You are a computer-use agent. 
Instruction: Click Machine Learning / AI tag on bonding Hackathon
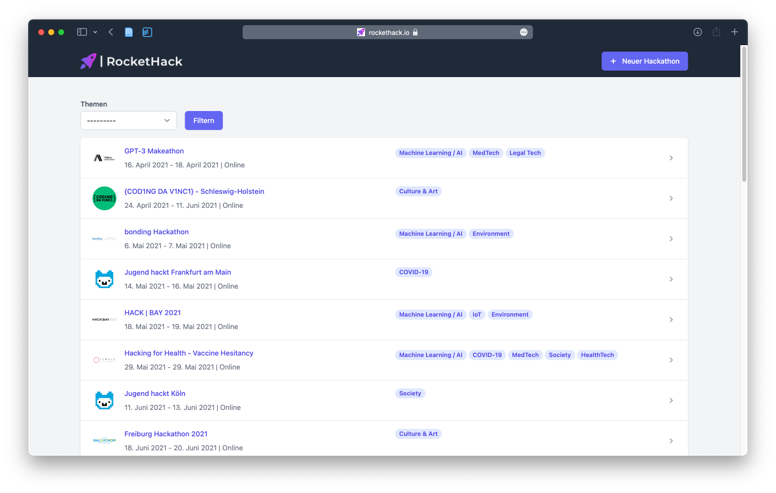[x=431, y=234]
